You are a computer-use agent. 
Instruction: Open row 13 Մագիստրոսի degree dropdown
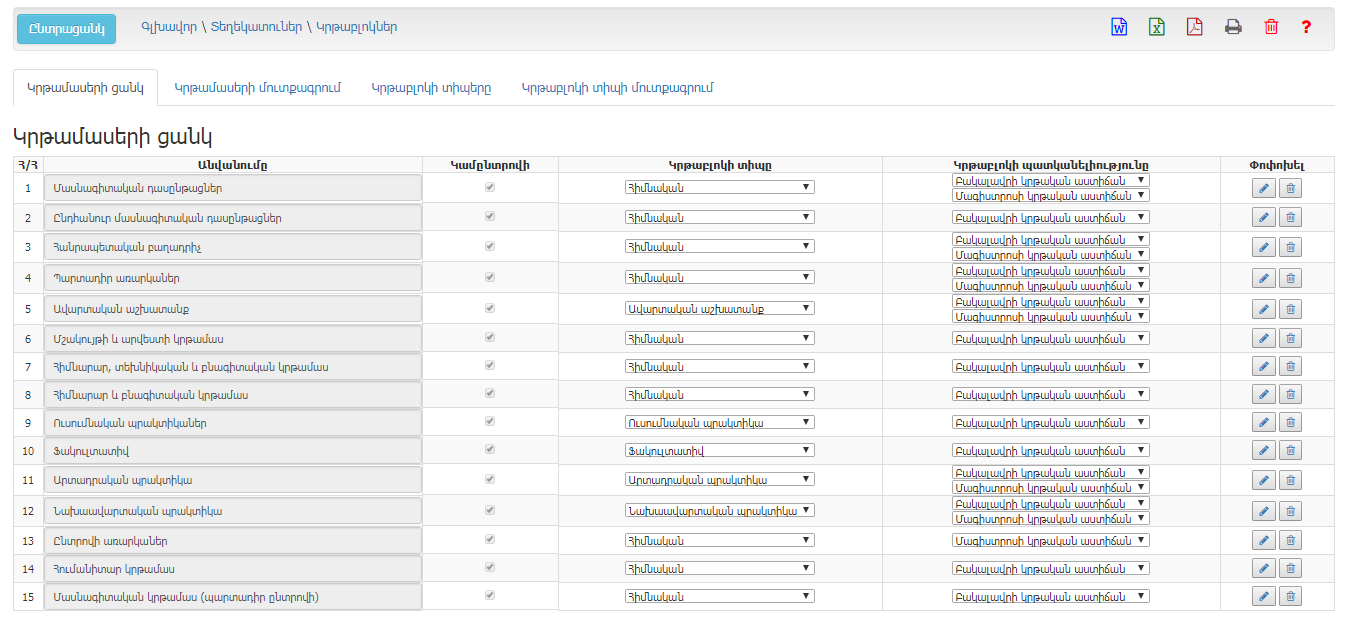[x=1050, y=541]
